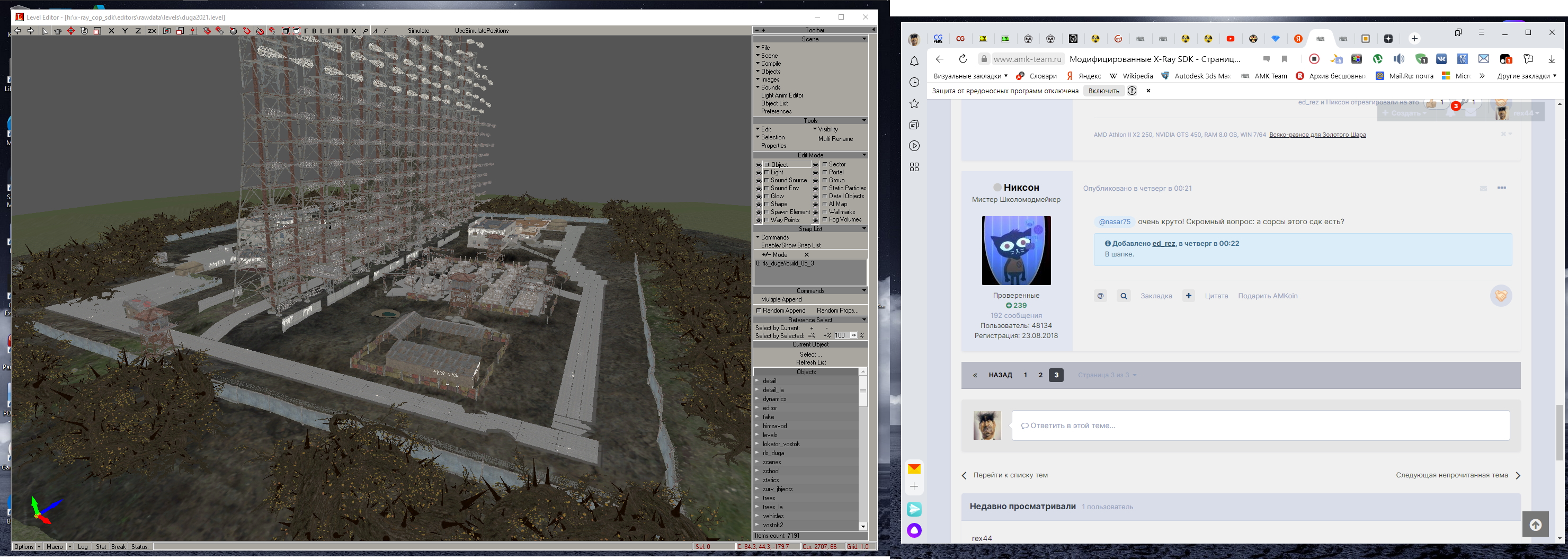Image resolution: width=1568 pixels, height=559 pixels.
Task: Click Multi Rename in Tools panel
Action: point(836,139)
